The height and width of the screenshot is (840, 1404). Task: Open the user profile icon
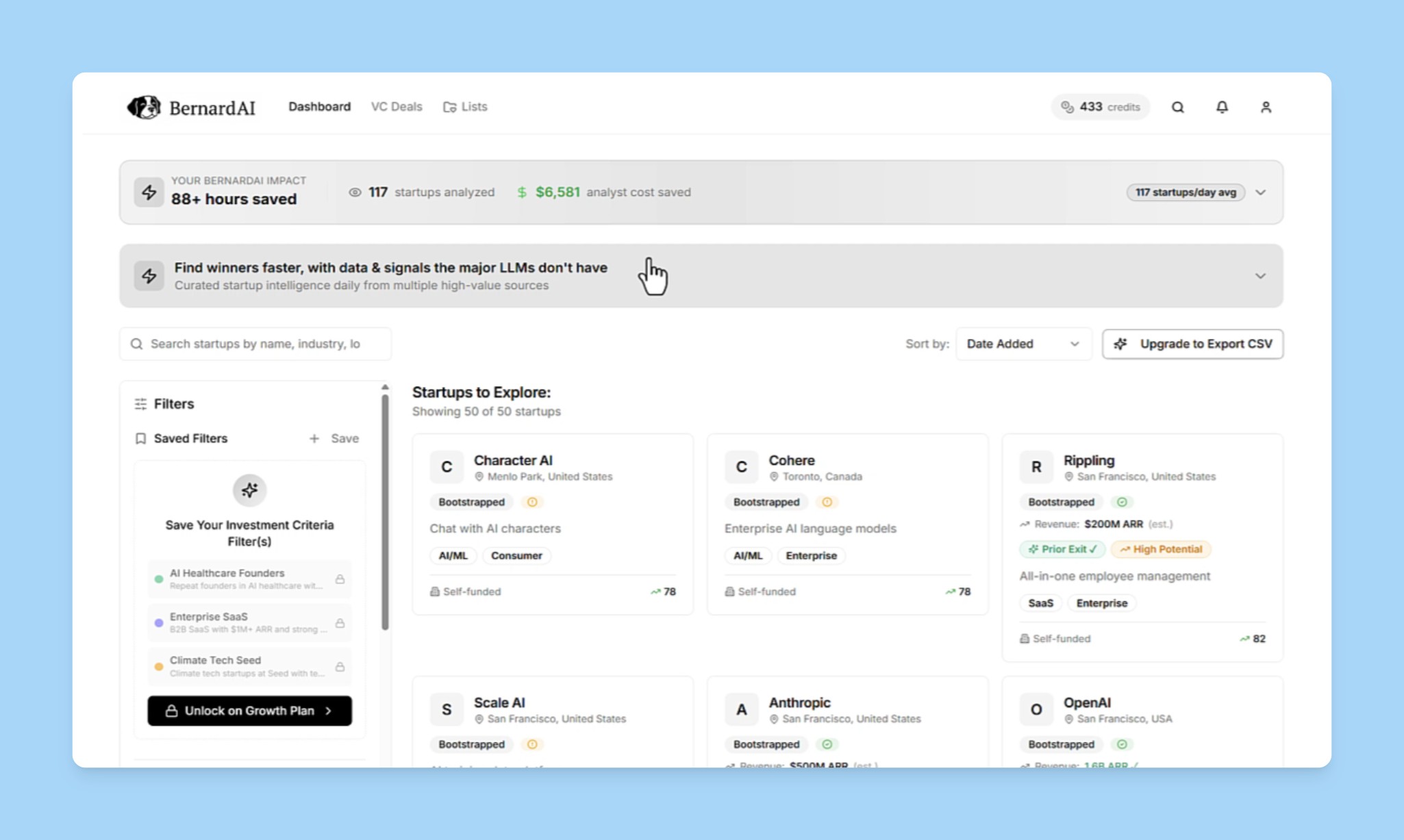[1266, 107]
